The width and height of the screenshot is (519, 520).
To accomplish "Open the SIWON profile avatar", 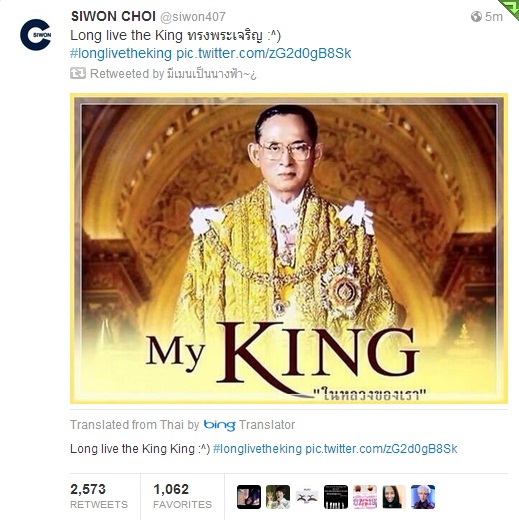I will coord(35,35).
